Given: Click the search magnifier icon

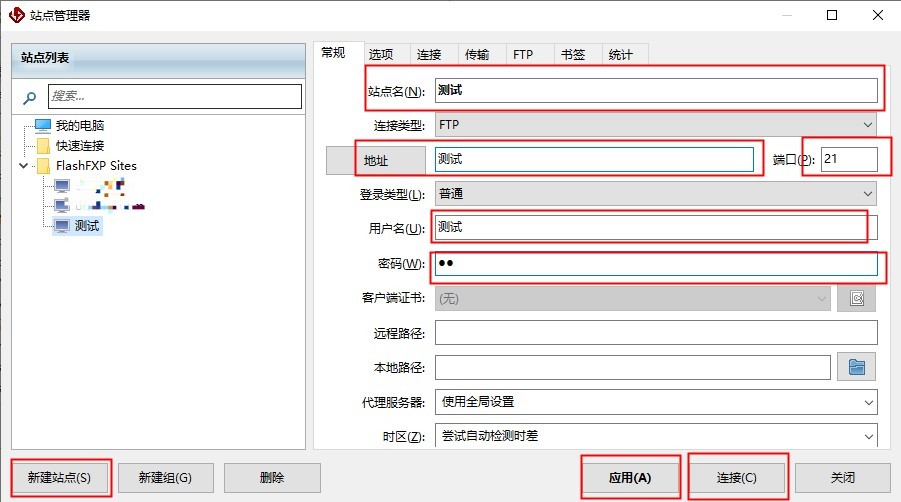Looking at the screenshot, I should pos(29,98).
